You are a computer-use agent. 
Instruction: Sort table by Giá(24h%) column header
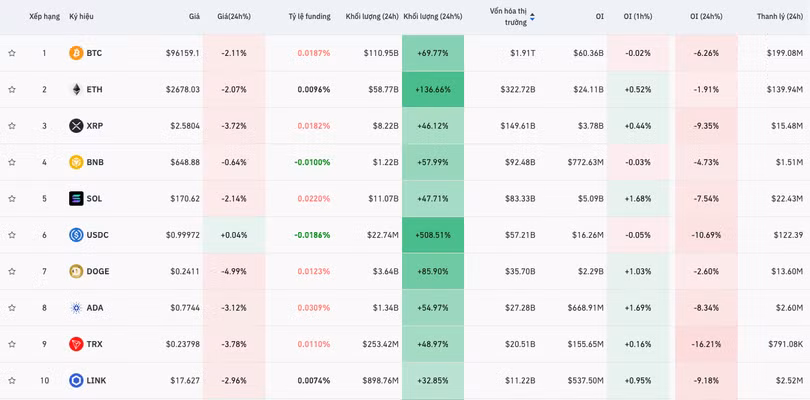click(x=234, y=16)
